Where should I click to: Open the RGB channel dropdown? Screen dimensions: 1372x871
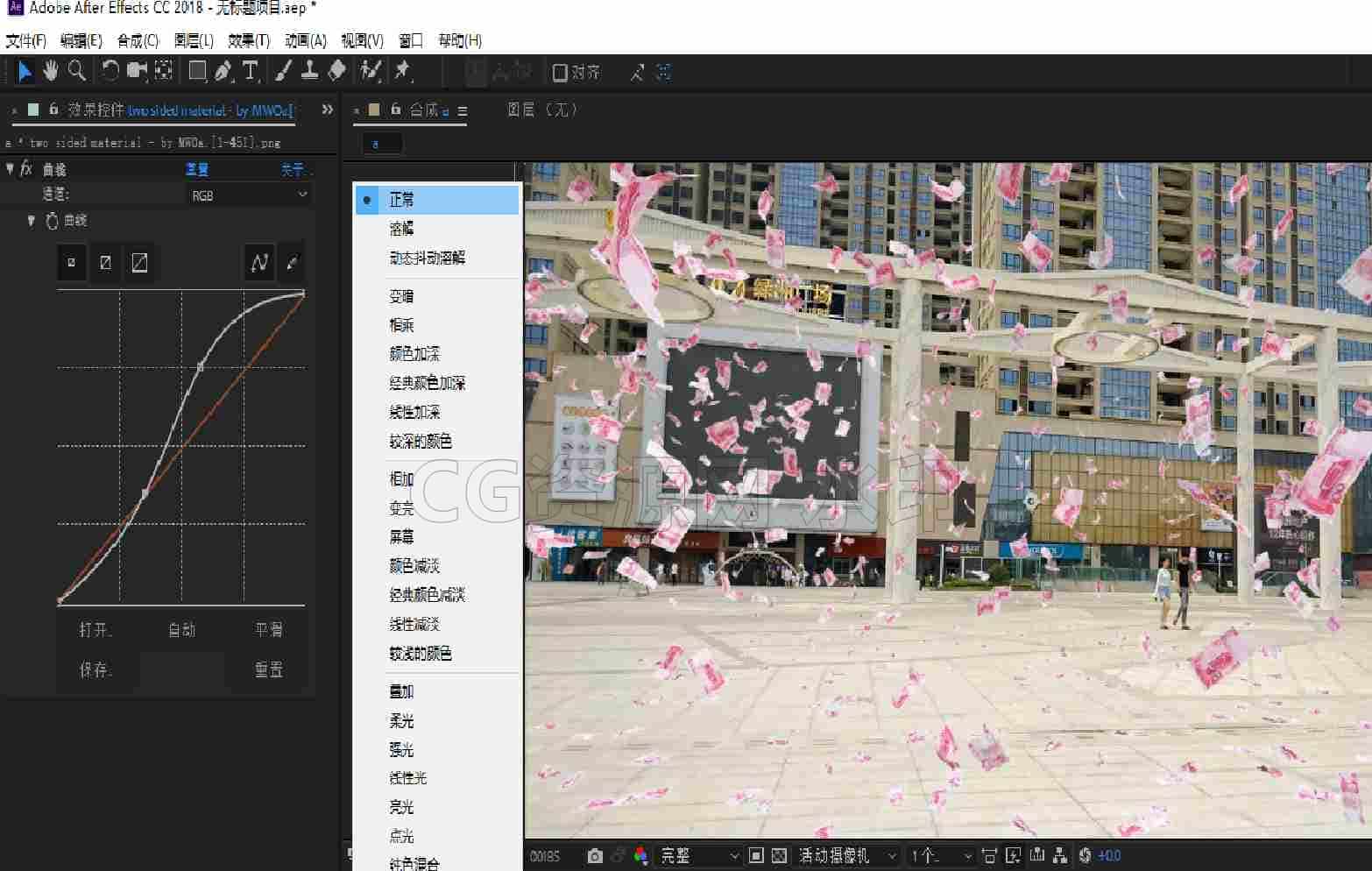click(x=250, y=195)
